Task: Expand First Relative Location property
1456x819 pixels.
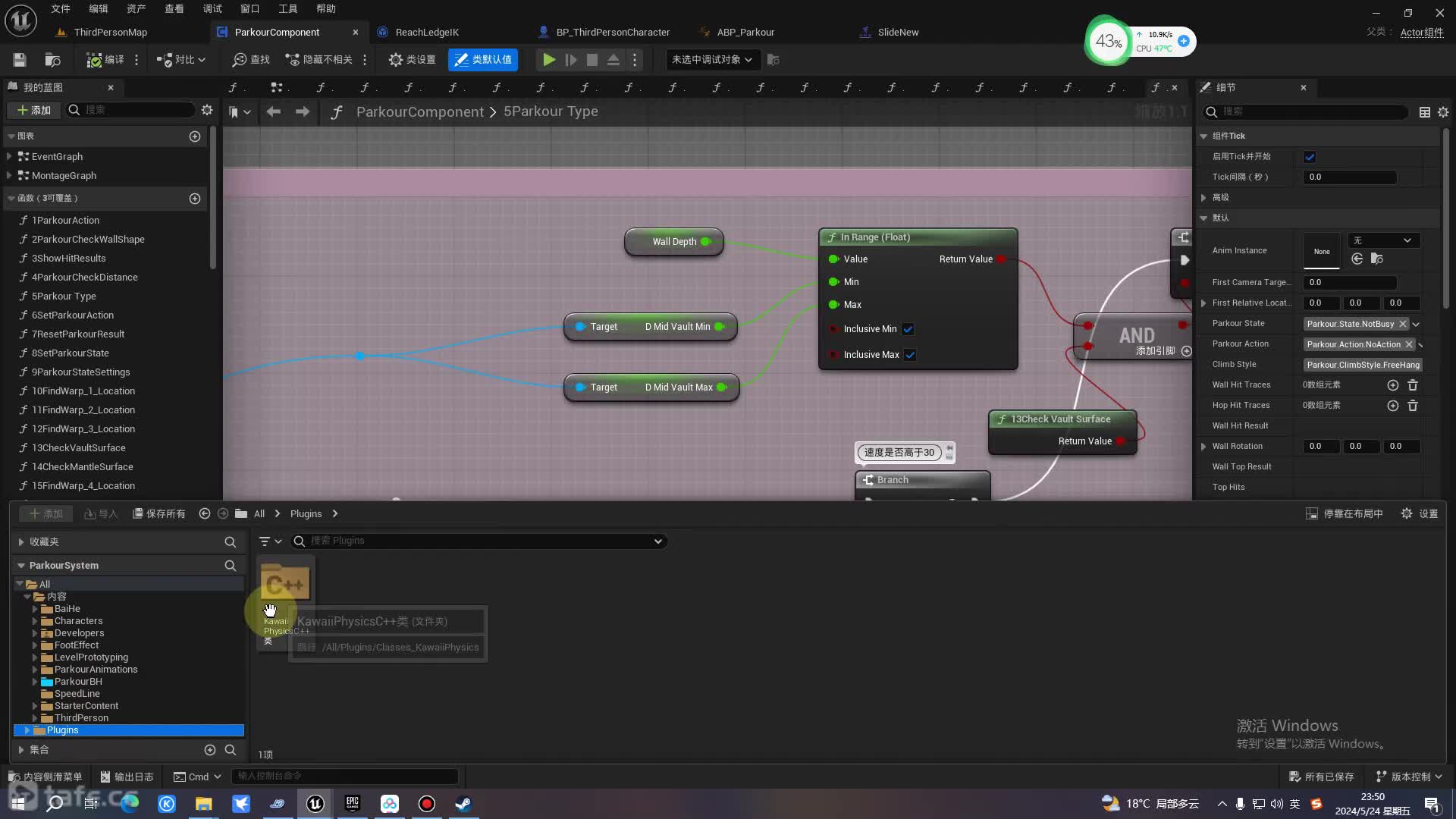Action: (1203, 303)
